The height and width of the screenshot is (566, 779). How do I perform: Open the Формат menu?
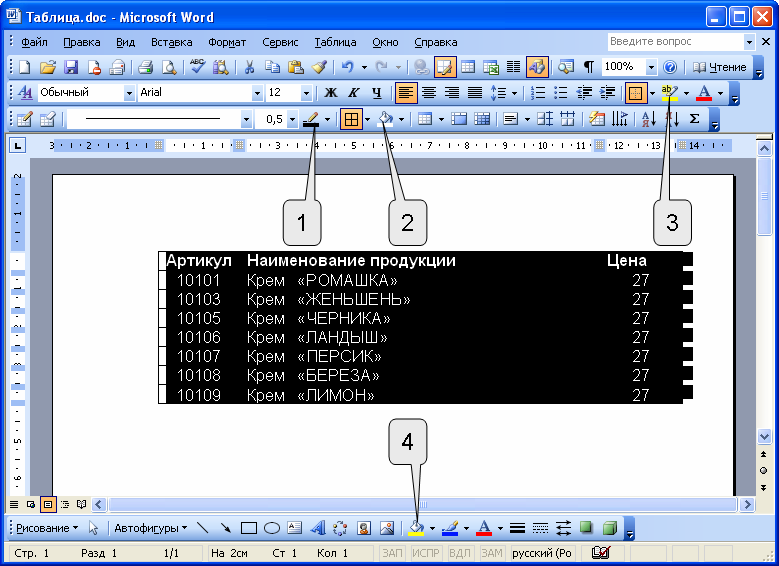click(x=227, y=42)
